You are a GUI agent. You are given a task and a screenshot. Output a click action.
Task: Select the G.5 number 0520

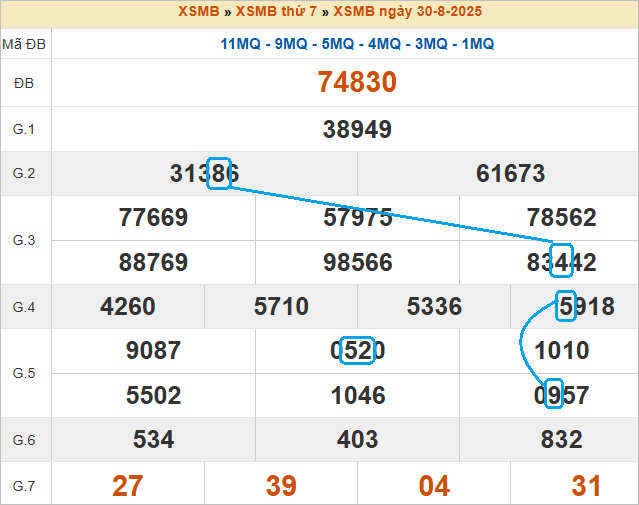click(357, 350)
